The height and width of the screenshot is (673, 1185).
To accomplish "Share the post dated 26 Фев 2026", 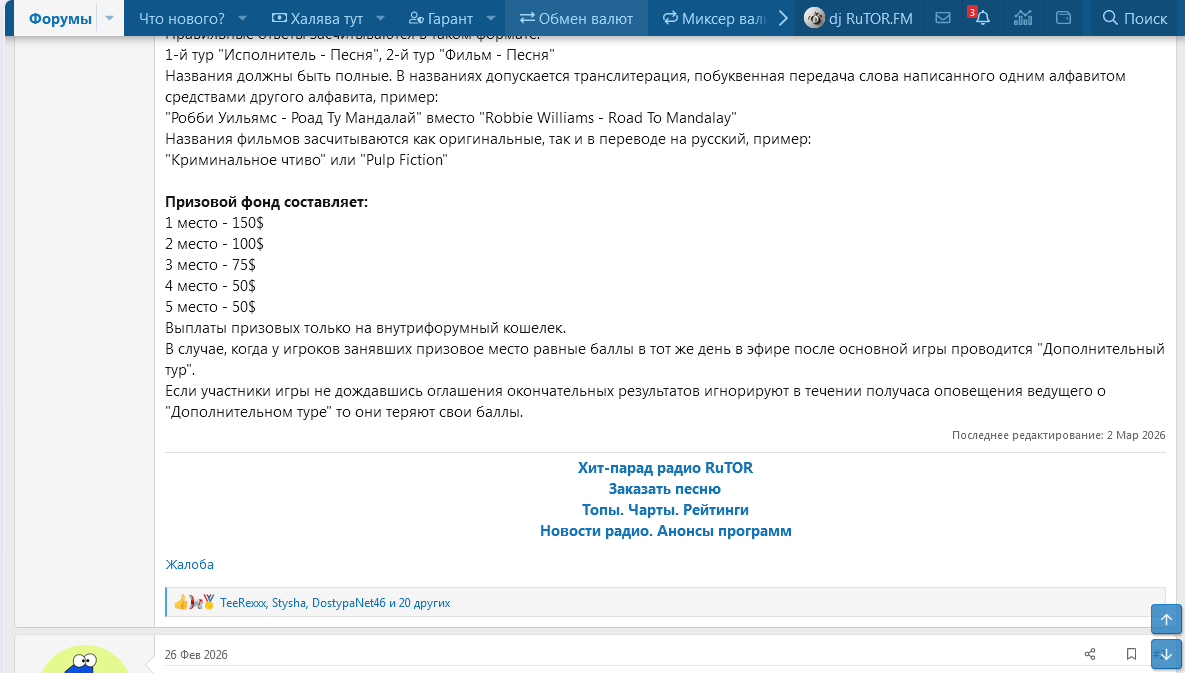I will tap(1090, 654).
